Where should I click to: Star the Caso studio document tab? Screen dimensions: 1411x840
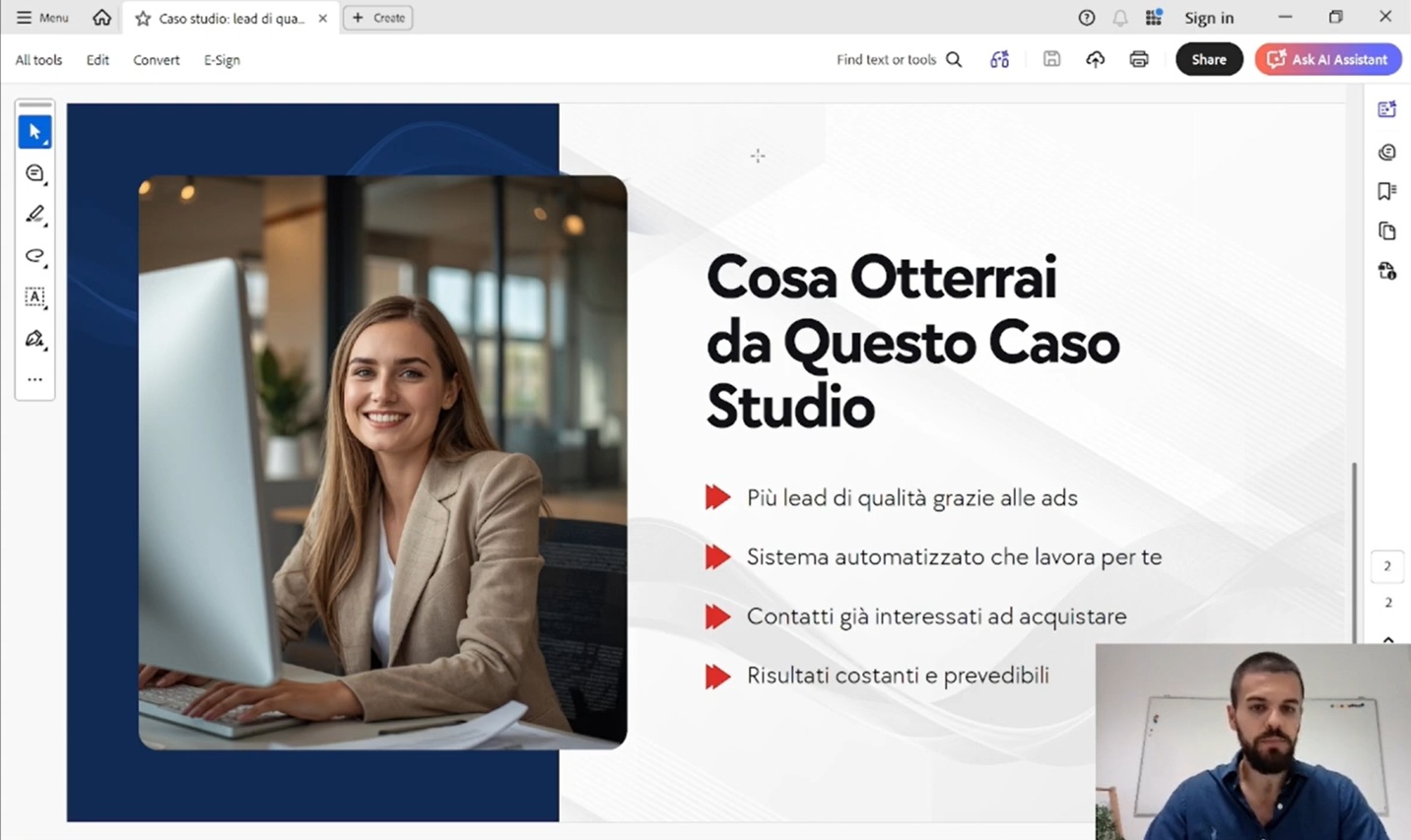point(143,18)
